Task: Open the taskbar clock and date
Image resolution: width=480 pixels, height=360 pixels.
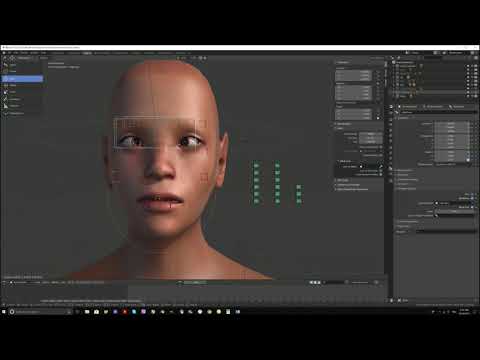Action: pyautogui.click(x=465, y=312)
